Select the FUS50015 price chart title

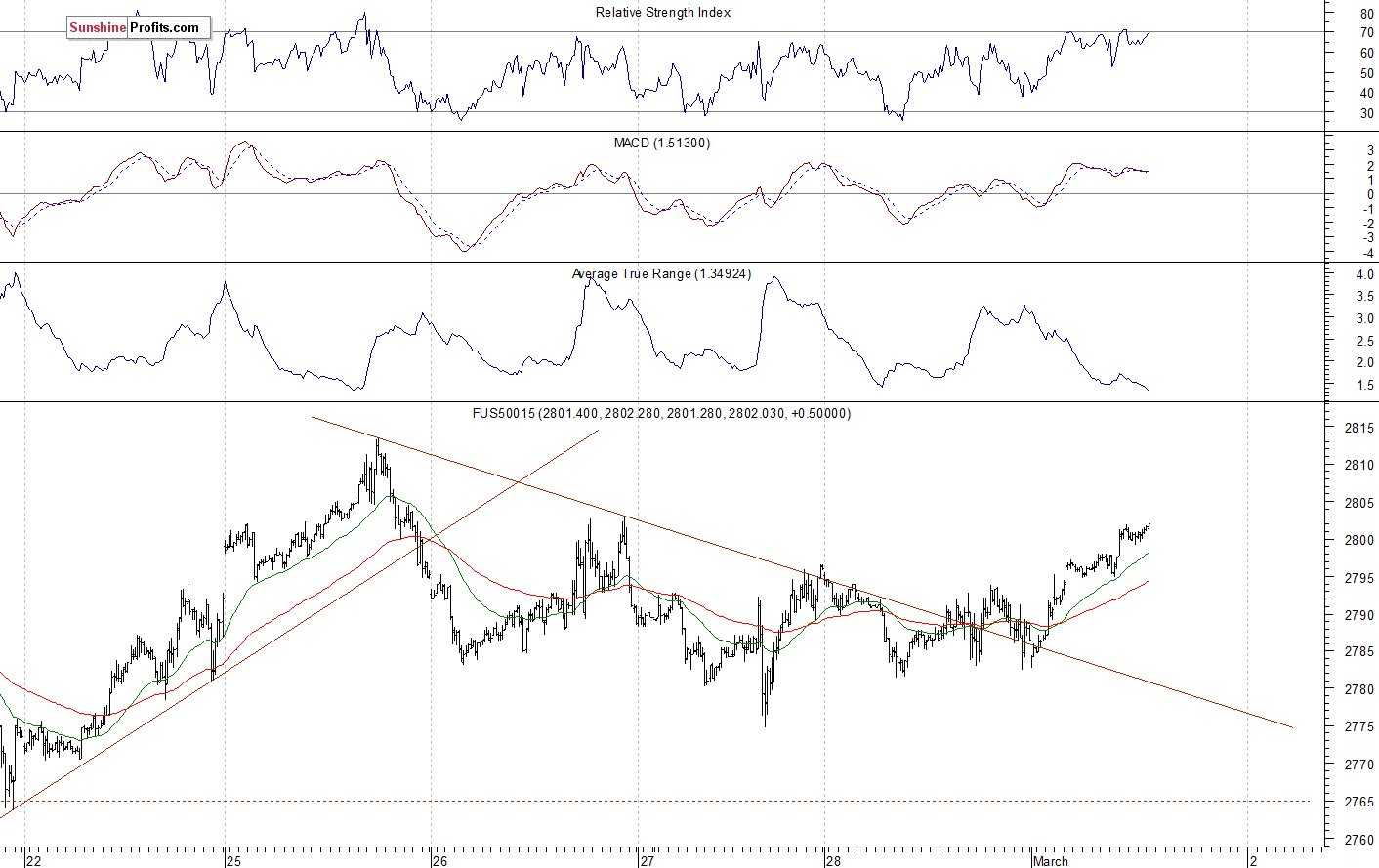tap(661, 414)
